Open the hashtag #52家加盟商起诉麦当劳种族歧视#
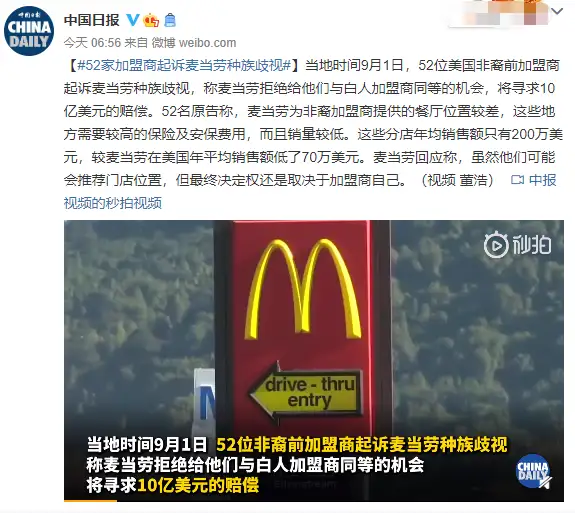575x513 pixels. 184,65
